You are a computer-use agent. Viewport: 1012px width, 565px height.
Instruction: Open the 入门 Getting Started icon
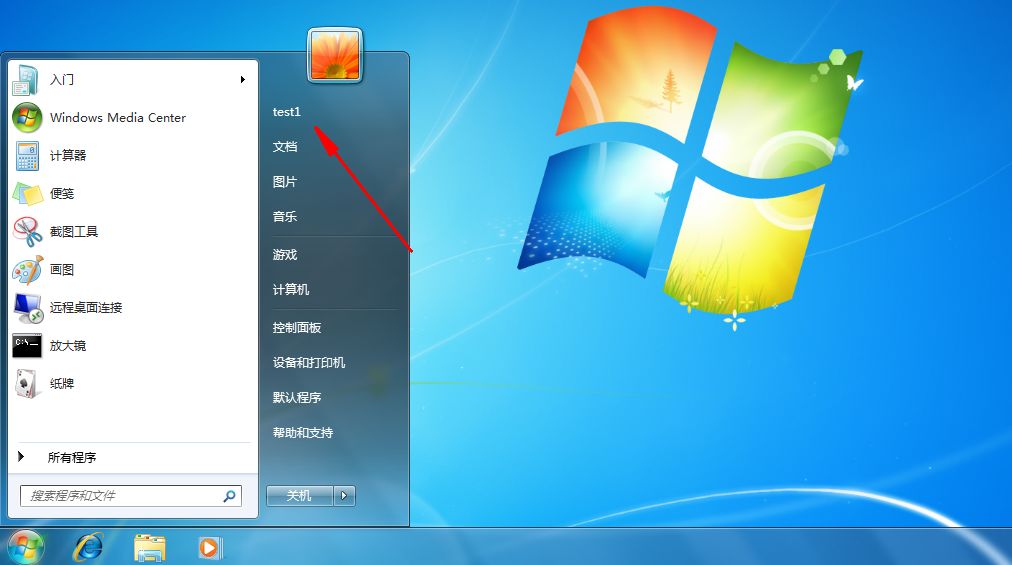click(x=26, y=80)
